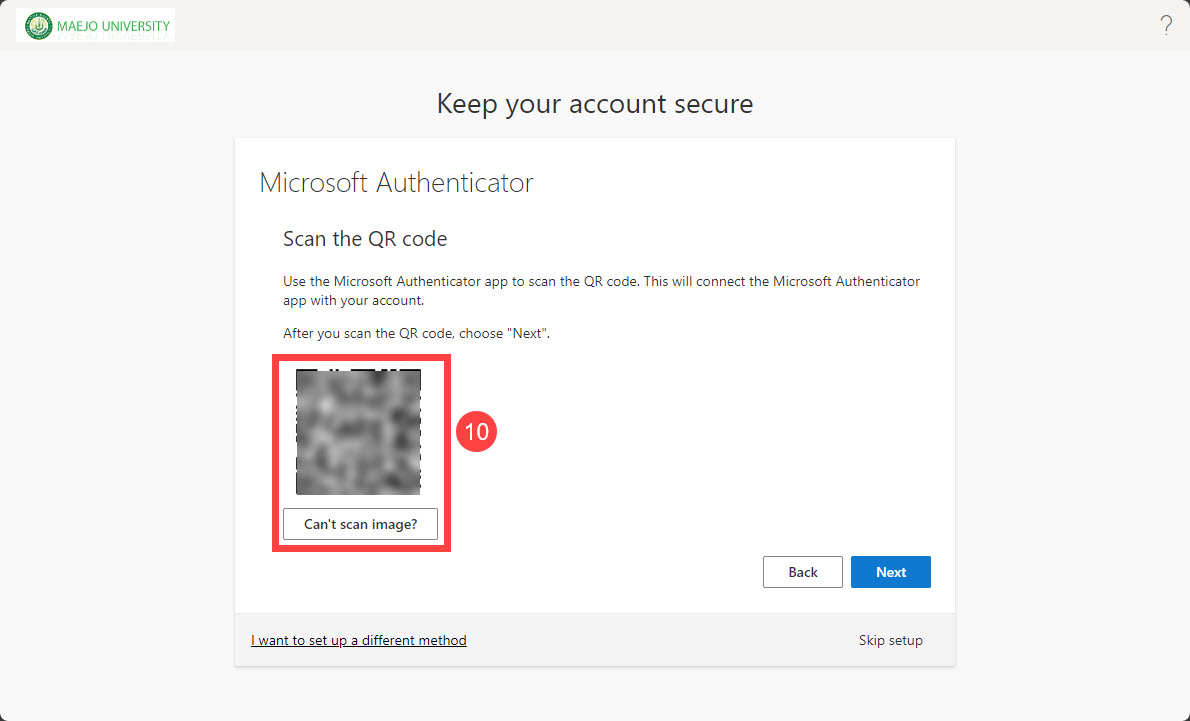Click the "Scan the QR code" subheading
The width and height of the screenshot is (1190, 721).
click(x=365, y=239)
